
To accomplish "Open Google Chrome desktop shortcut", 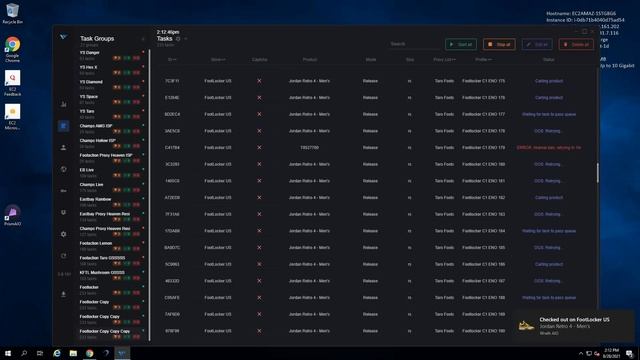I will (13, 49).
